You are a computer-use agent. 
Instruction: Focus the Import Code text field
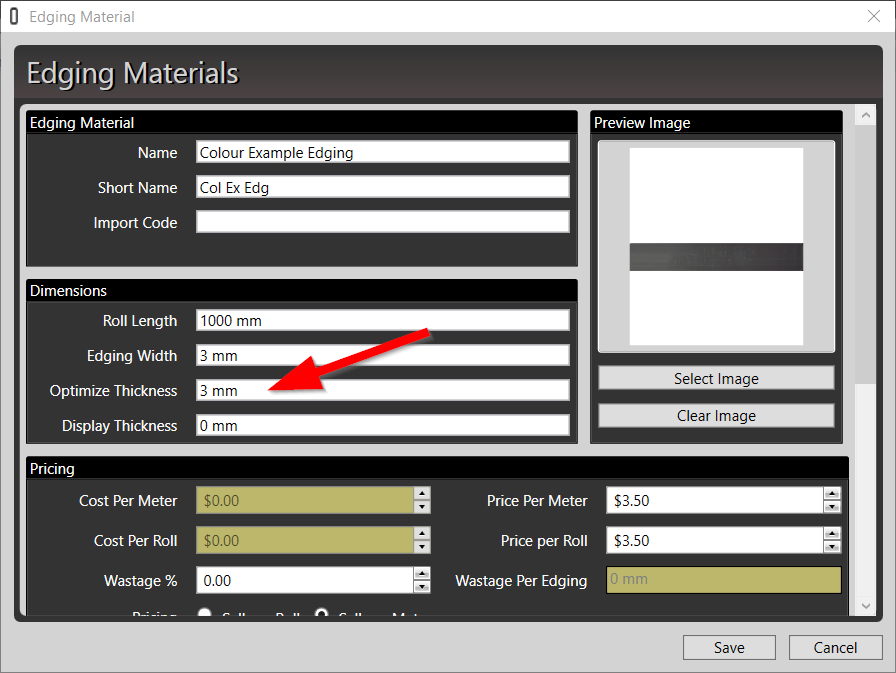coord(382,222)
